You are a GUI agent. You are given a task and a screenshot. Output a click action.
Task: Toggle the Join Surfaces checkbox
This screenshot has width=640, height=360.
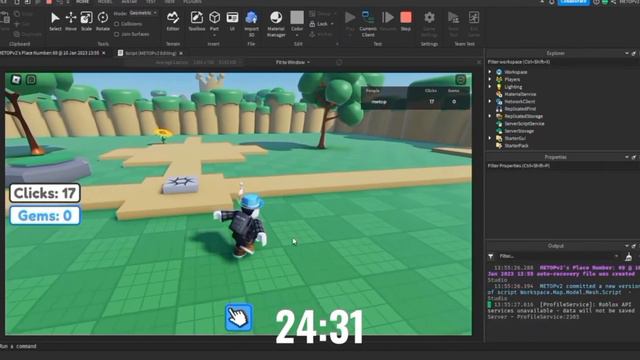click(x=117, y=34)
